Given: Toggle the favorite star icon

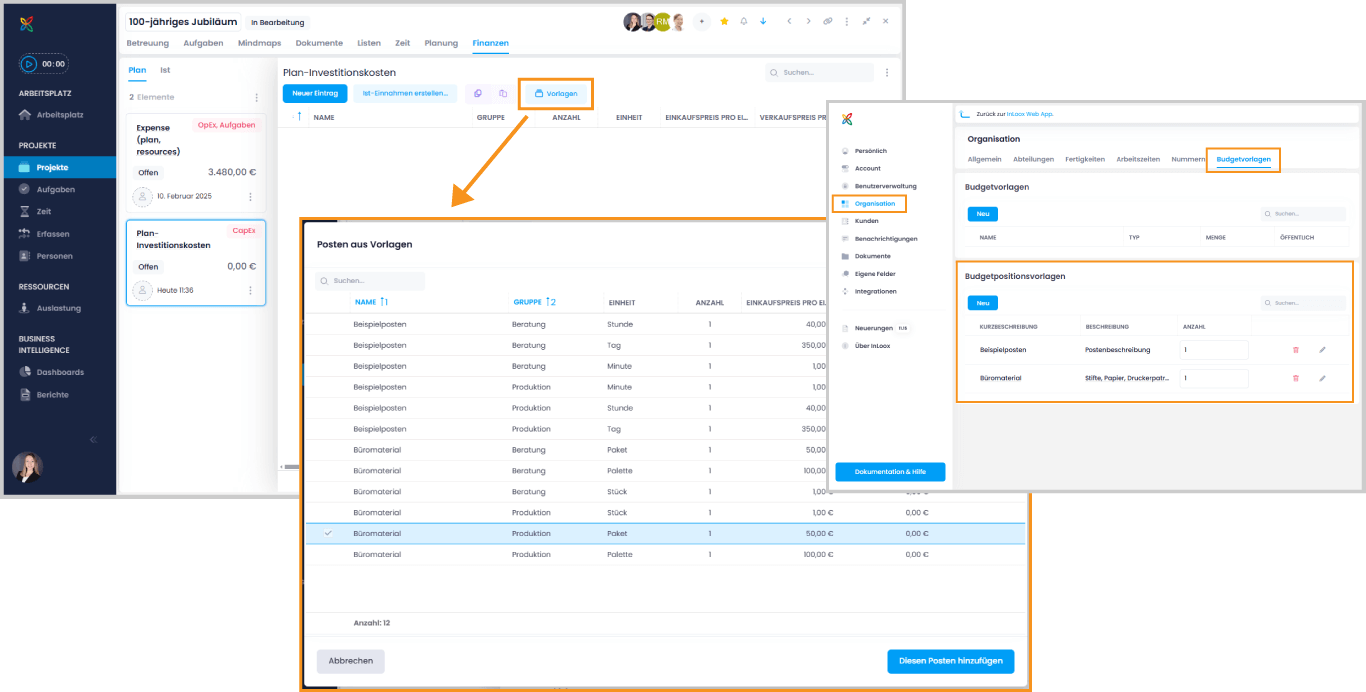Looking at the screenshot, I should click(725, 21).
